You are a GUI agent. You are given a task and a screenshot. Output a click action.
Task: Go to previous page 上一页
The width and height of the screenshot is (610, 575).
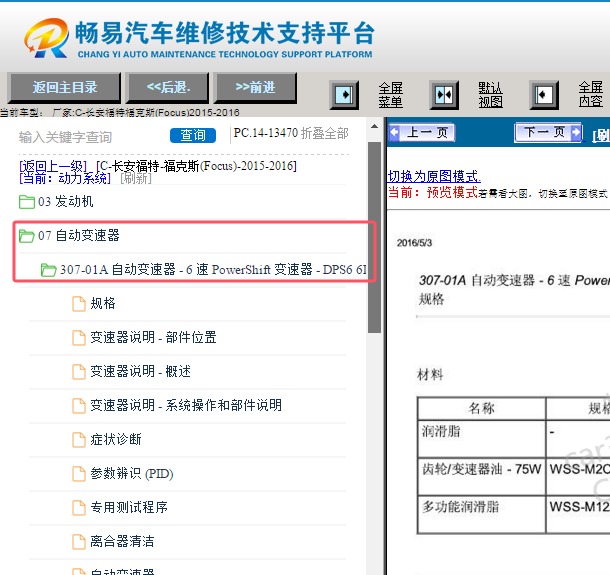coord(422,133)
